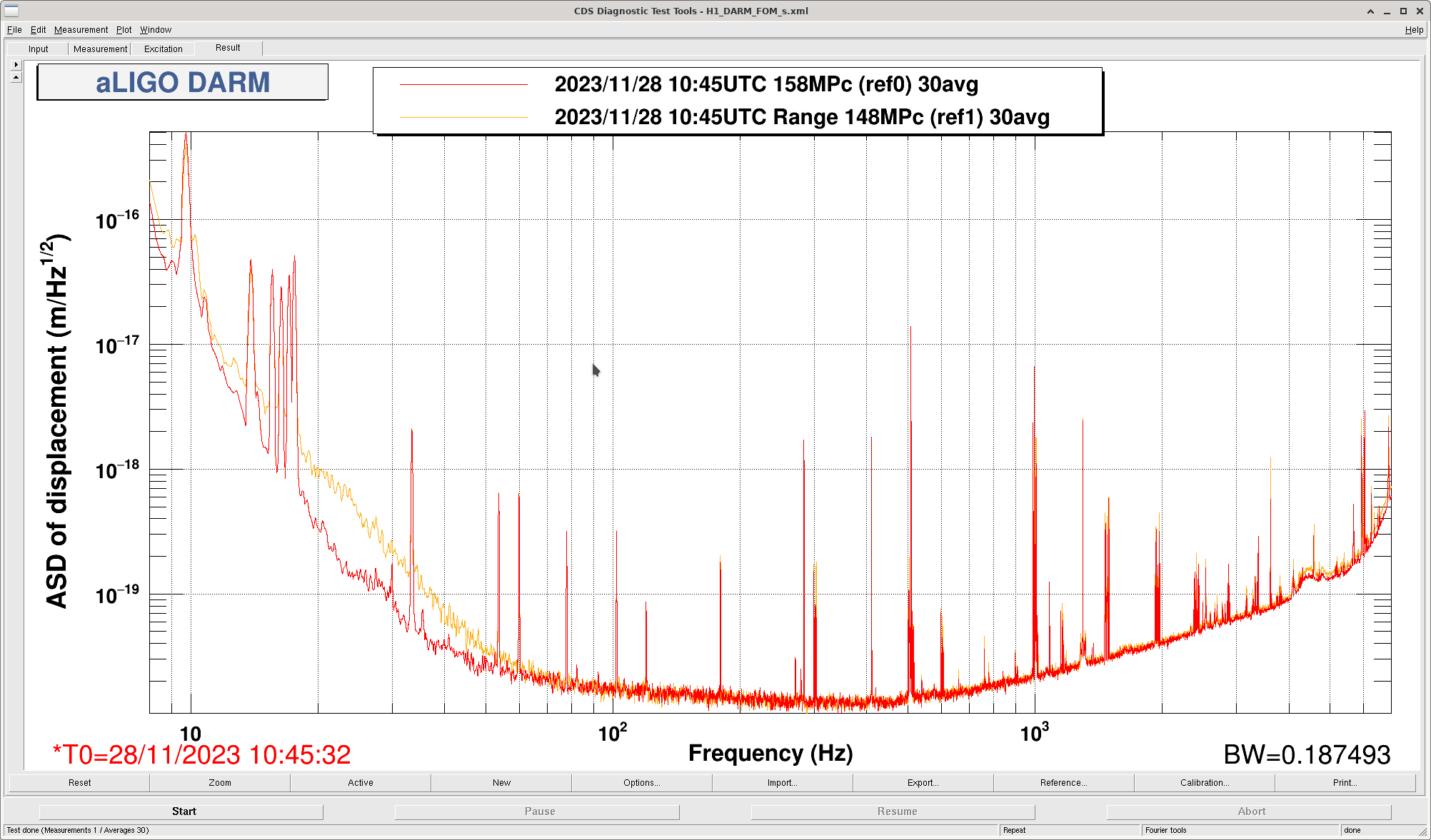Click the Export... button
The image size is (1431, 840).
coord(923,783)
